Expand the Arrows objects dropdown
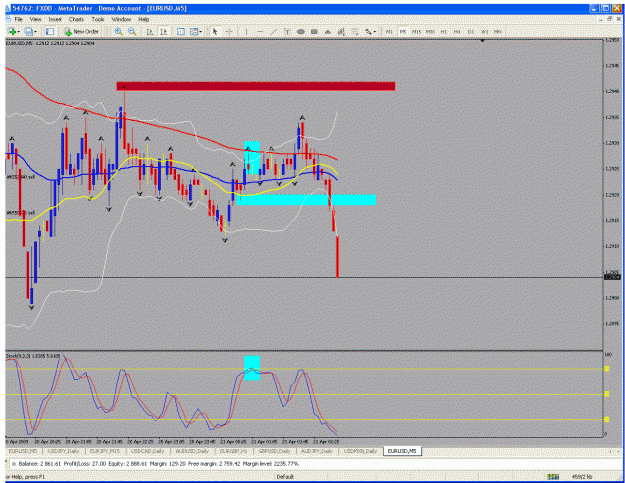The image size is (625, 483). [375, 32]
